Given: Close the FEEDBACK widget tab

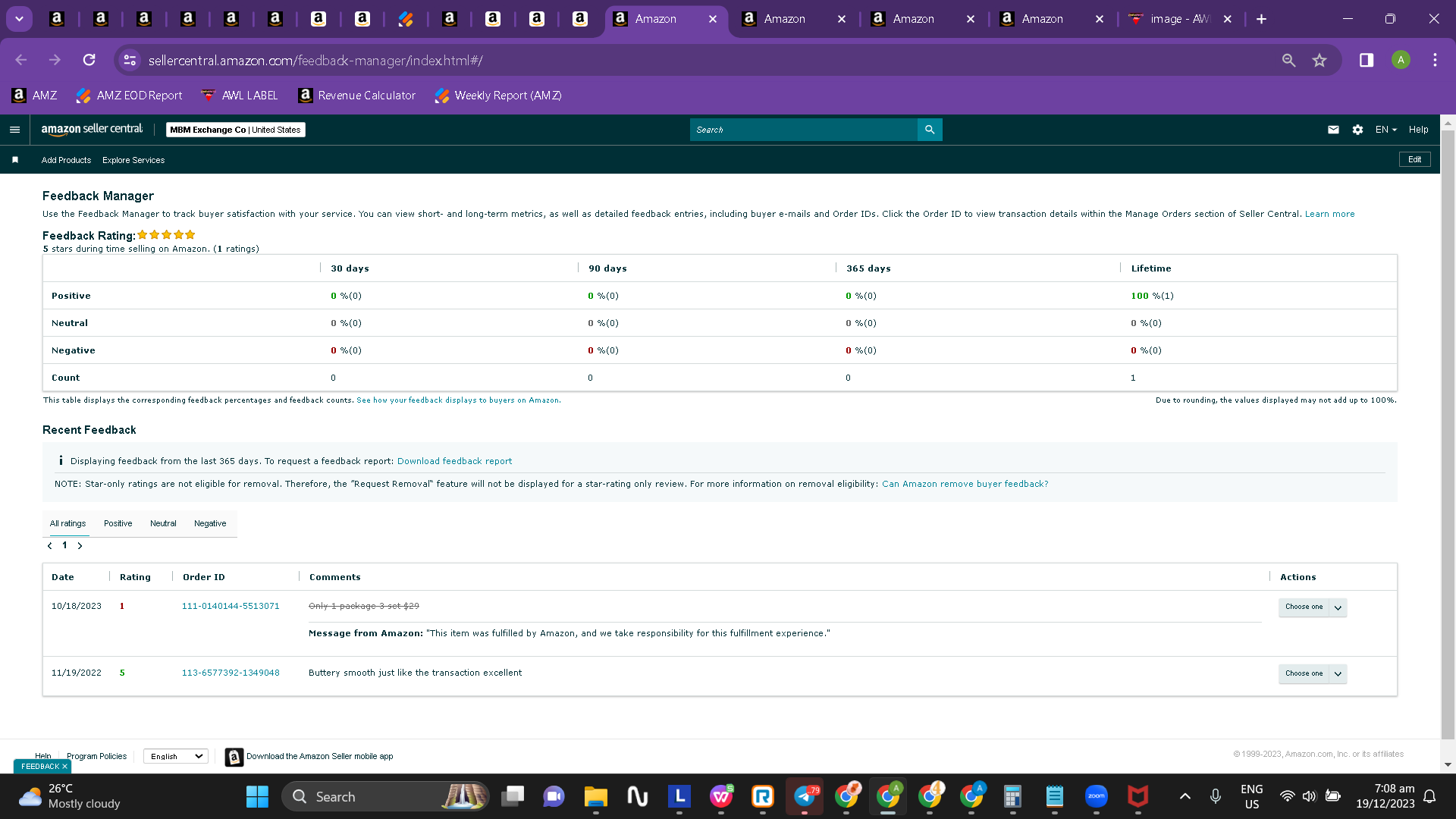Looking at the screenshot, I should [64, 767].
